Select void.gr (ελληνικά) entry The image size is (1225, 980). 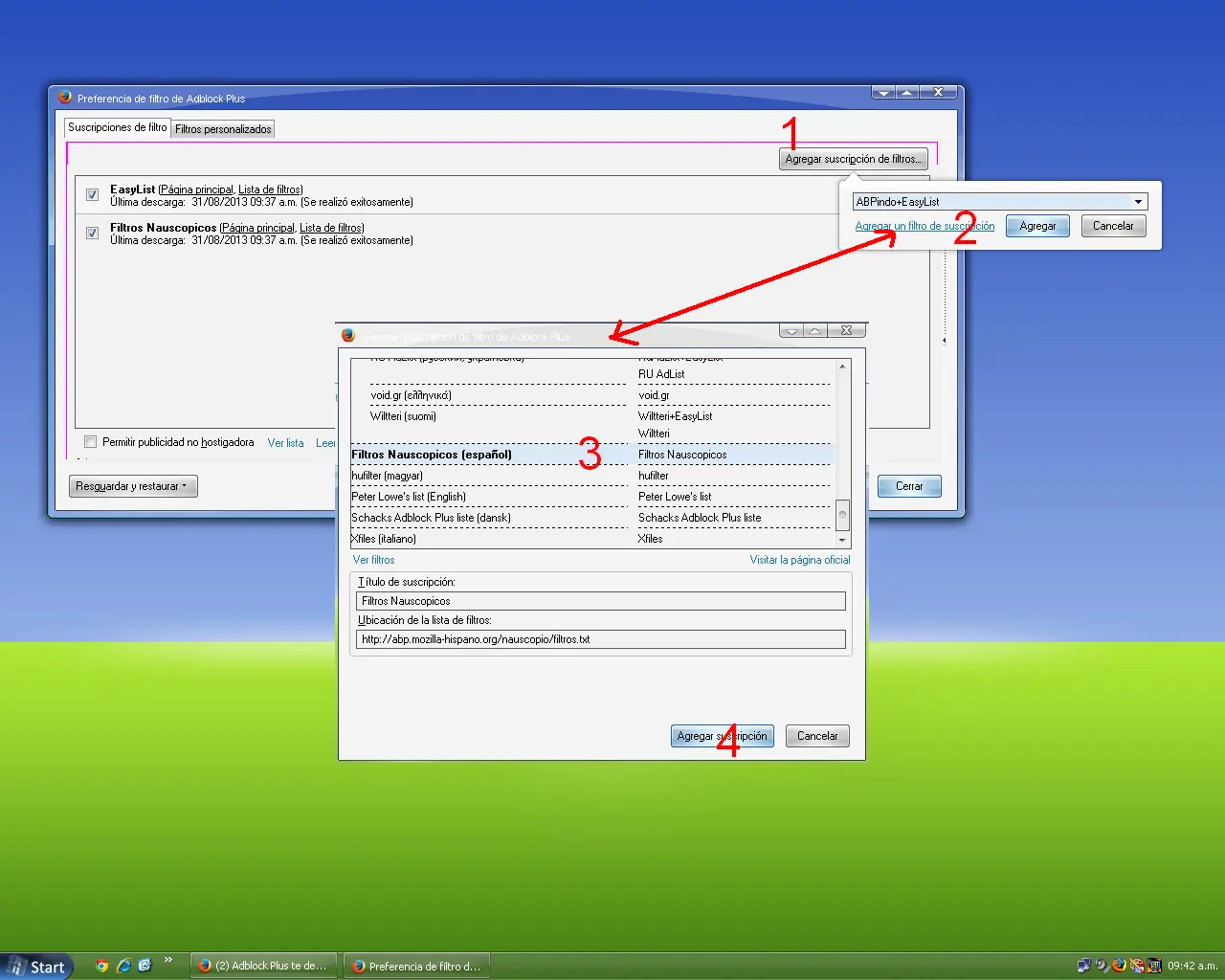point(411,395)
